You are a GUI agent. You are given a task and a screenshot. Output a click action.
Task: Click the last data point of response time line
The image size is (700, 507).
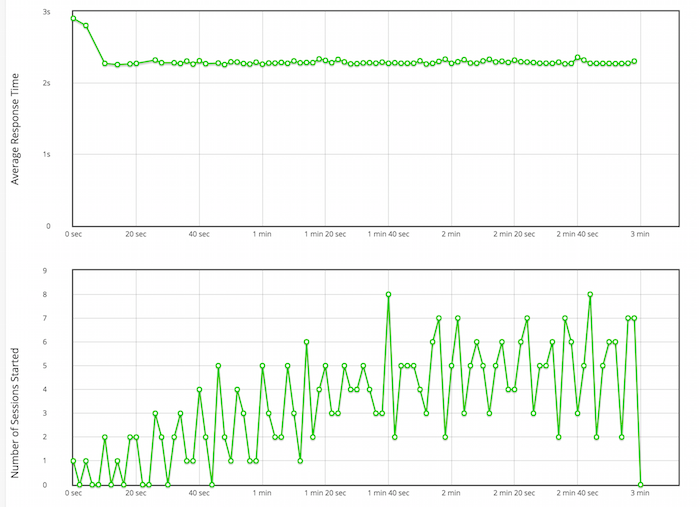click(634, 61)
